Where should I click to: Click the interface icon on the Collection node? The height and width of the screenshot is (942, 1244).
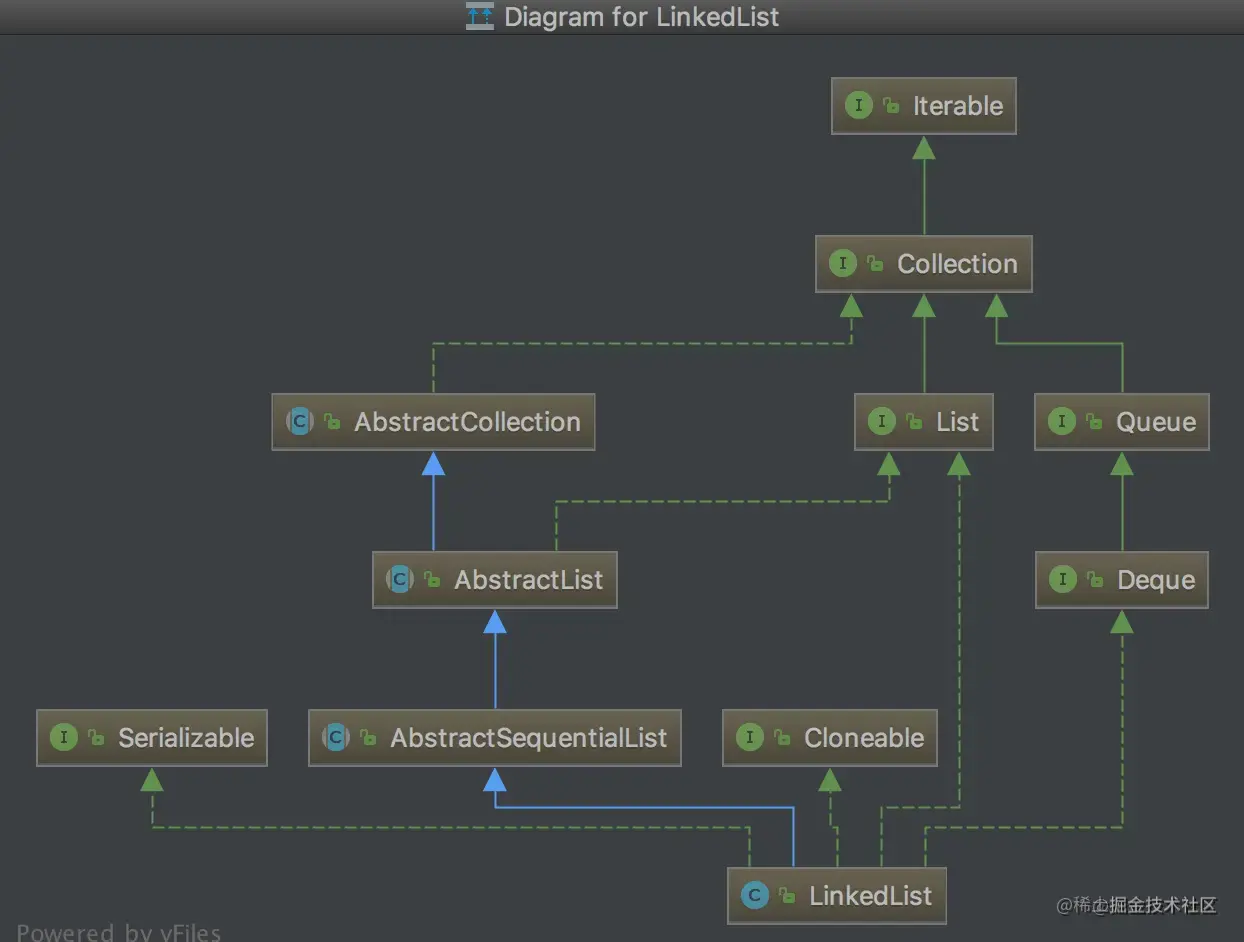(843, 264)
